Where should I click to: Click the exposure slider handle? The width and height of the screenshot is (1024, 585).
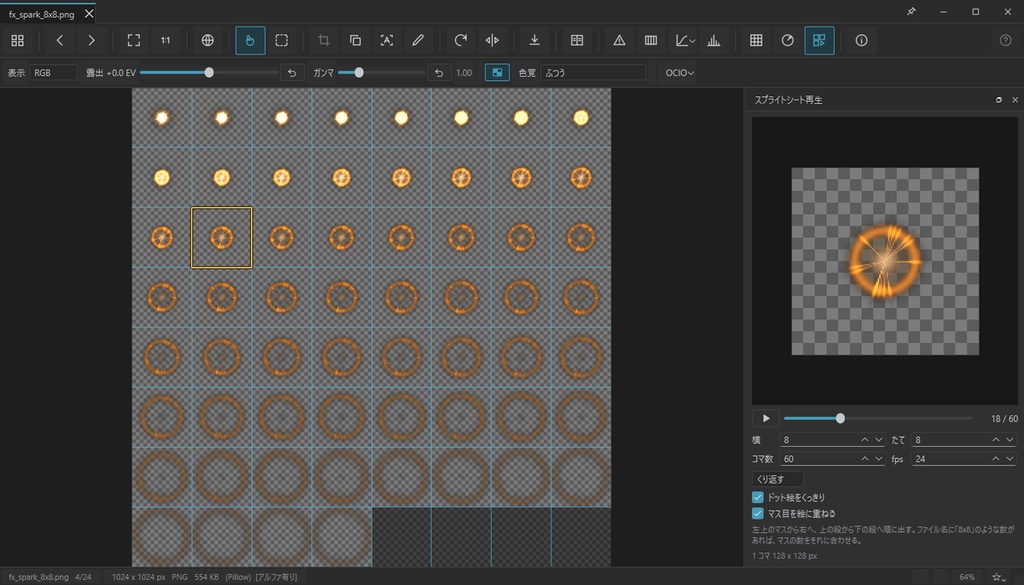tap(209, 72)
